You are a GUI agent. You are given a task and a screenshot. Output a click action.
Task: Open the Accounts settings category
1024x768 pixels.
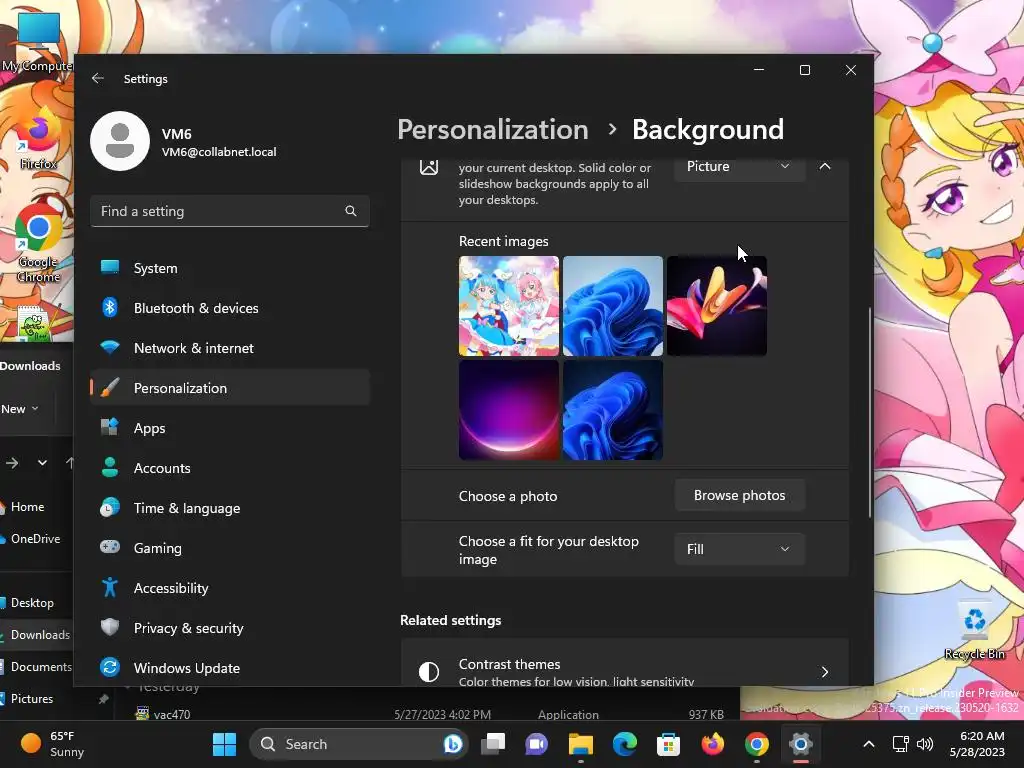click(230, 468)
